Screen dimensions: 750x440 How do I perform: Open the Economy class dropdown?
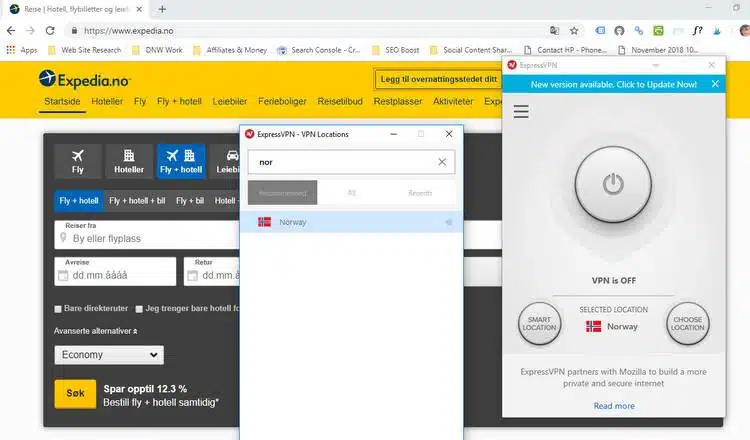pyautogui.click(x=109, y=355)
